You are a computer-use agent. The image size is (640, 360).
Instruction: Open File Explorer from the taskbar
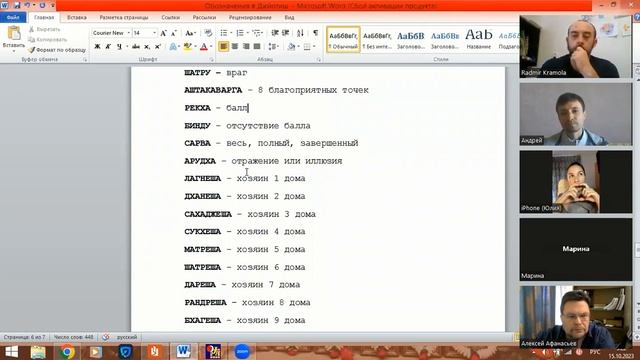[x=38, y=351]
